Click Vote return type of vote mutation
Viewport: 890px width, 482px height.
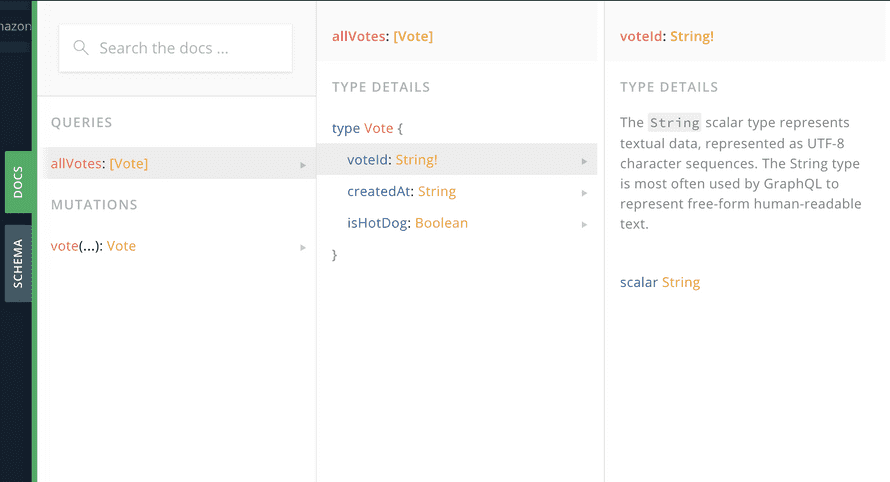[x=121, y=246]
